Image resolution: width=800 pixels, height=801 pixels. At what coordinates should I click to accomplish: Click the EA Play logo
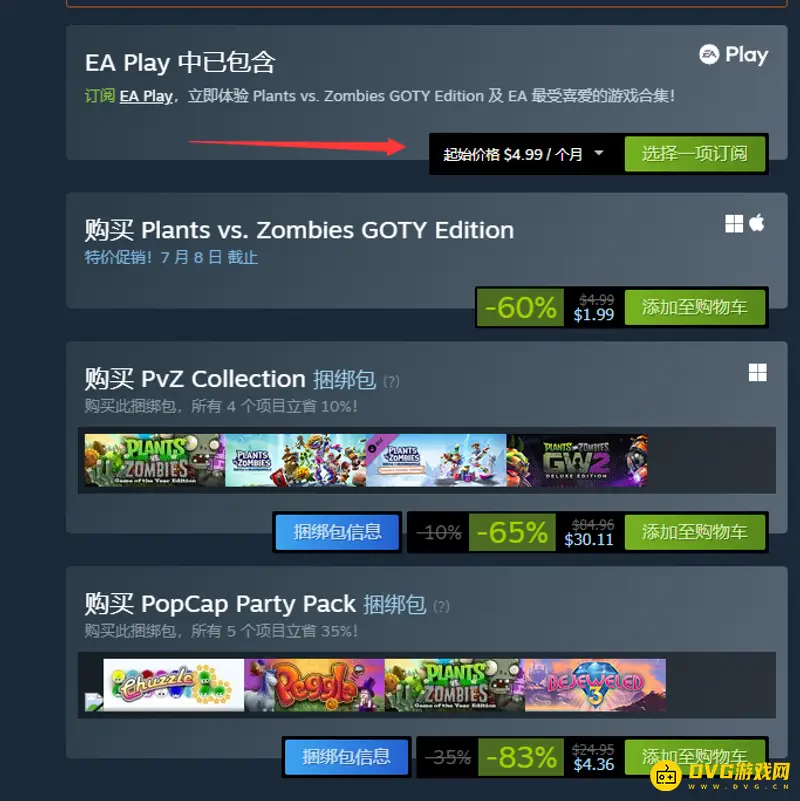click(x=733, y=55)
